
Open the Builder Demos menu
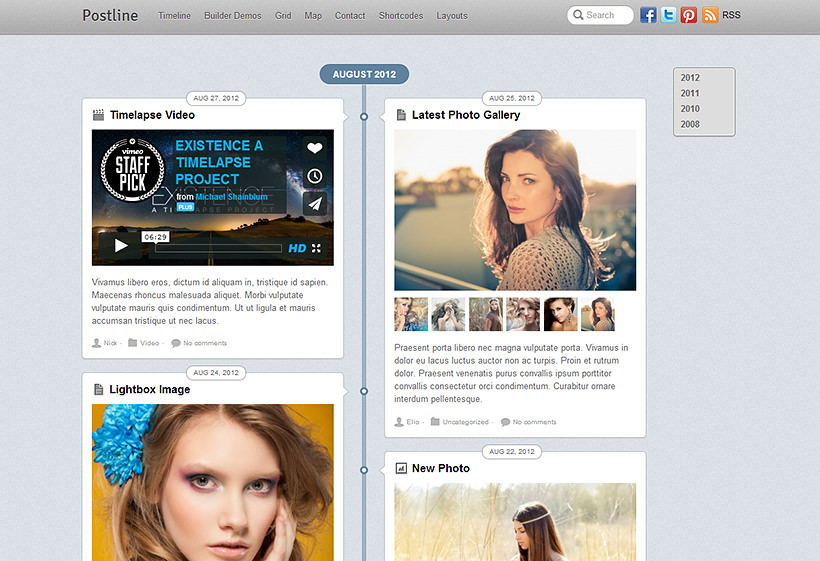(x=232, y=16)
